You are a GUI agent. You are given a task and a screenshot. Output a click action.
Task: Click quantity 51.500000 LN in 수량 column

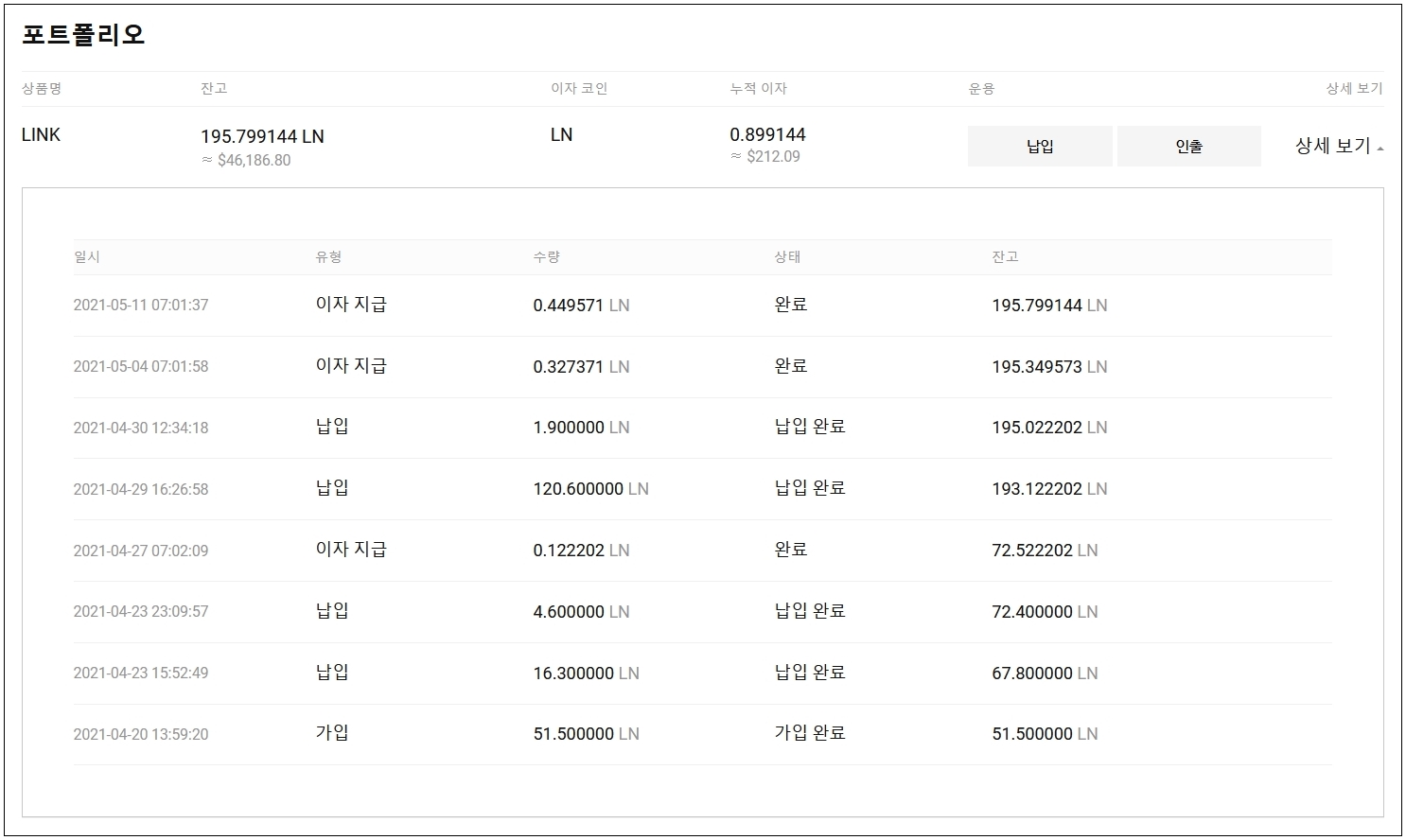point(586,734)
